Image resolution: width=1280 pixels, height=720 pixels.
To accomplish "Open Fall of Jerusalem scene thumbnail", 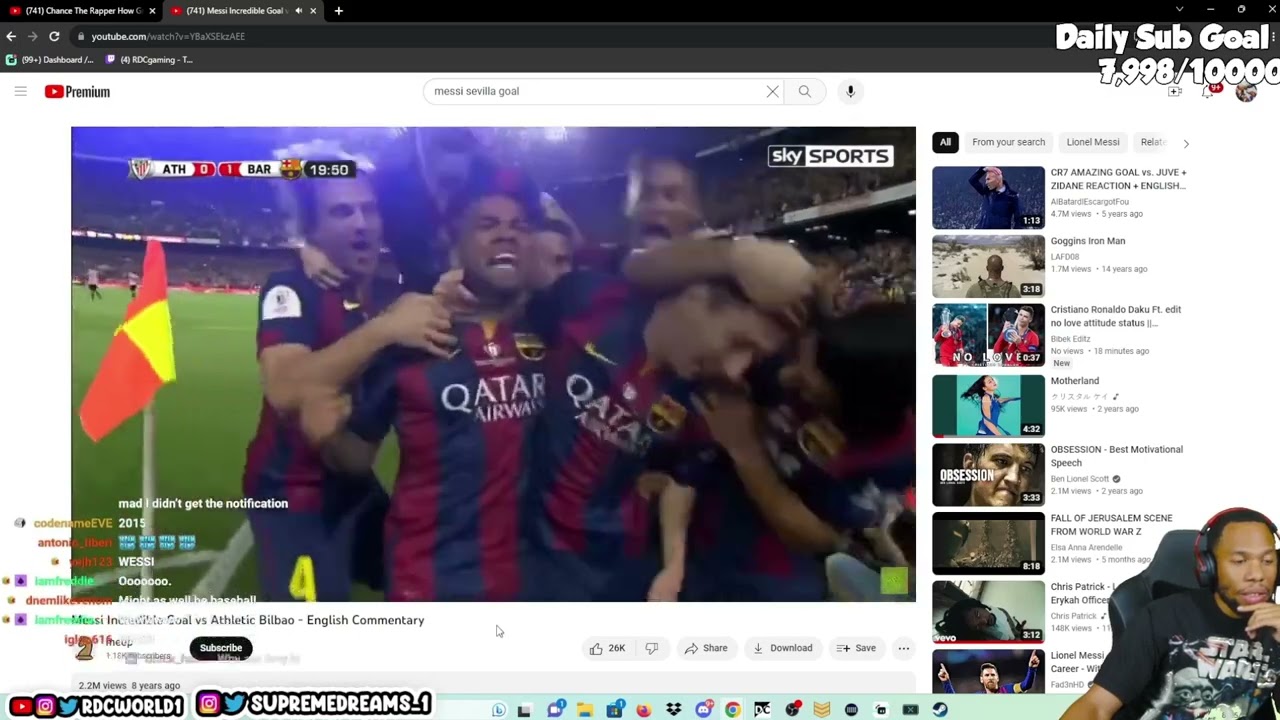I will coord(988,543).
